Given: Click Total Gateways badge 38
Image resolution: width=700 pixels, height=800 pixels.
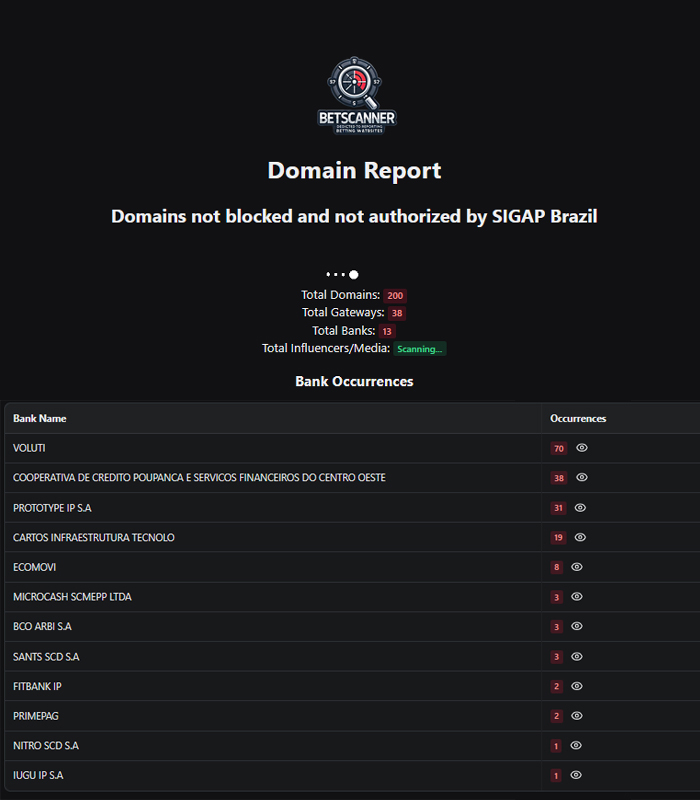Looking at the screenshot, I should pyautogui.click(x=397, y=313).
